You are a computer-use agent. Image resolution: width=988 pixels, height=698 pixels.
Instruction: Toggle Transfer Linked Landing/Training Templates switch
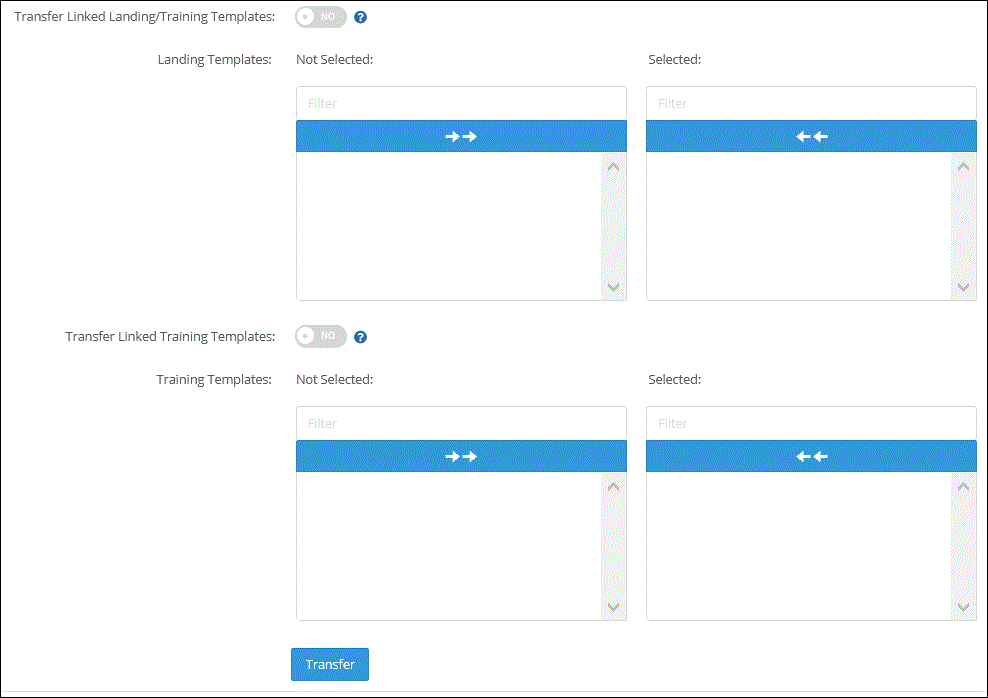pos(321,17)
